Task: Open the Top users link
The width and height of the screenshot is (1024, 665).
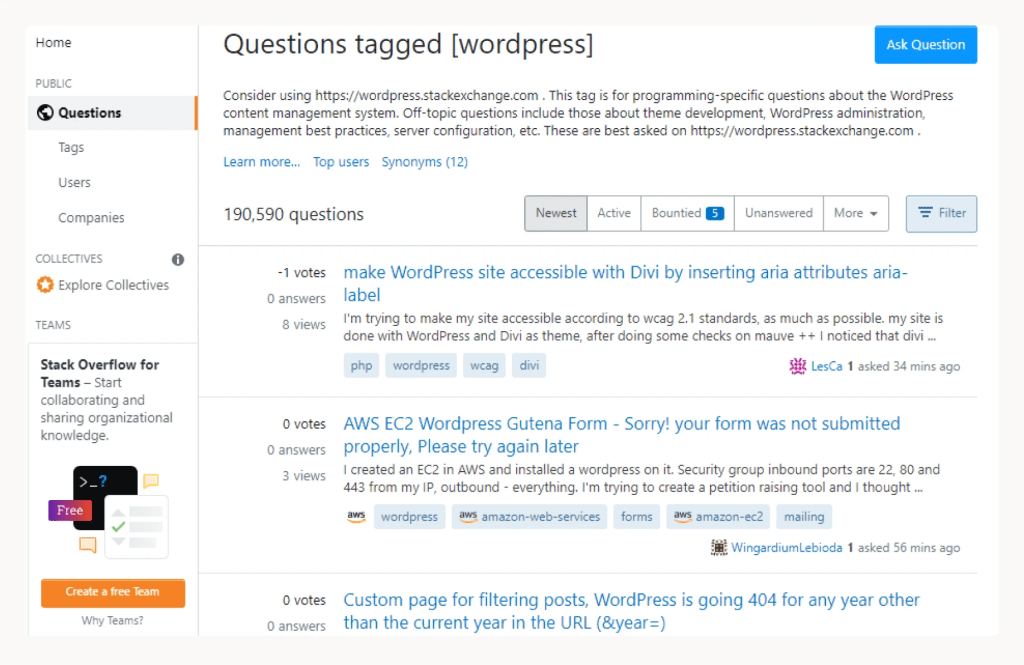Action: click(x=341, y=161)
